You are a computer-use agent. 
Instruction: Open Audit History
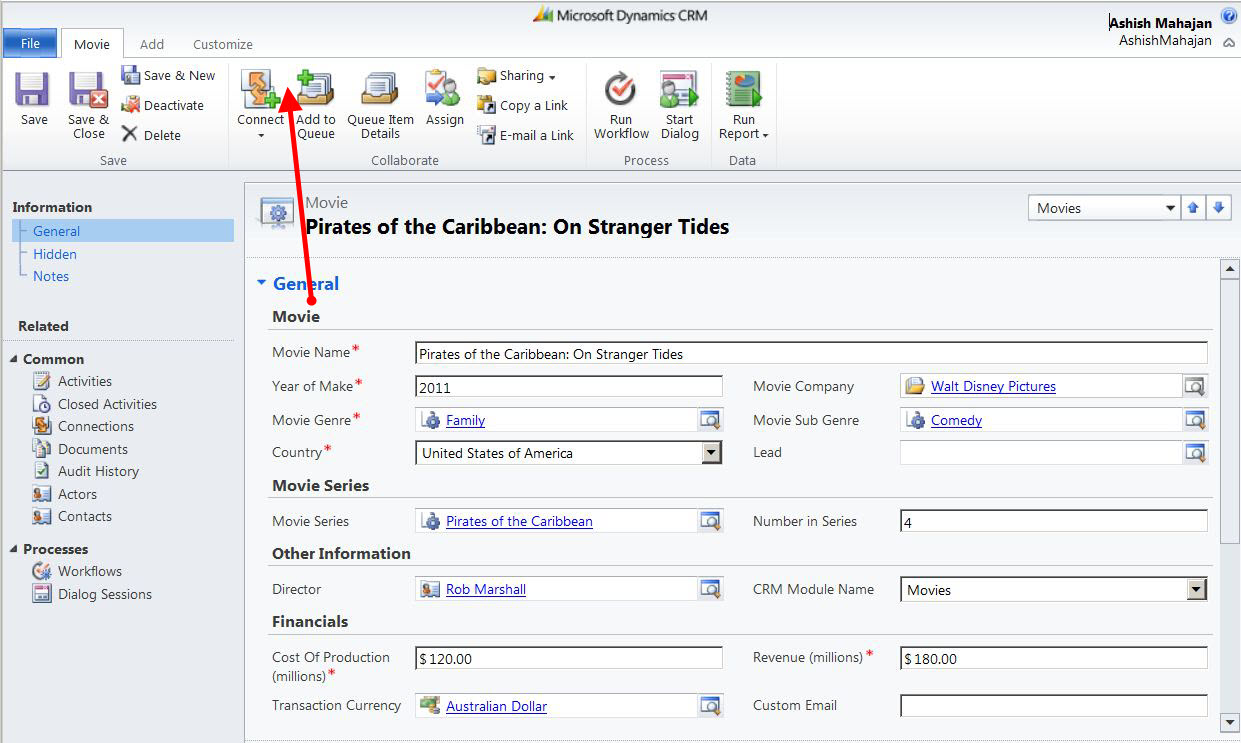click(98, 471)
